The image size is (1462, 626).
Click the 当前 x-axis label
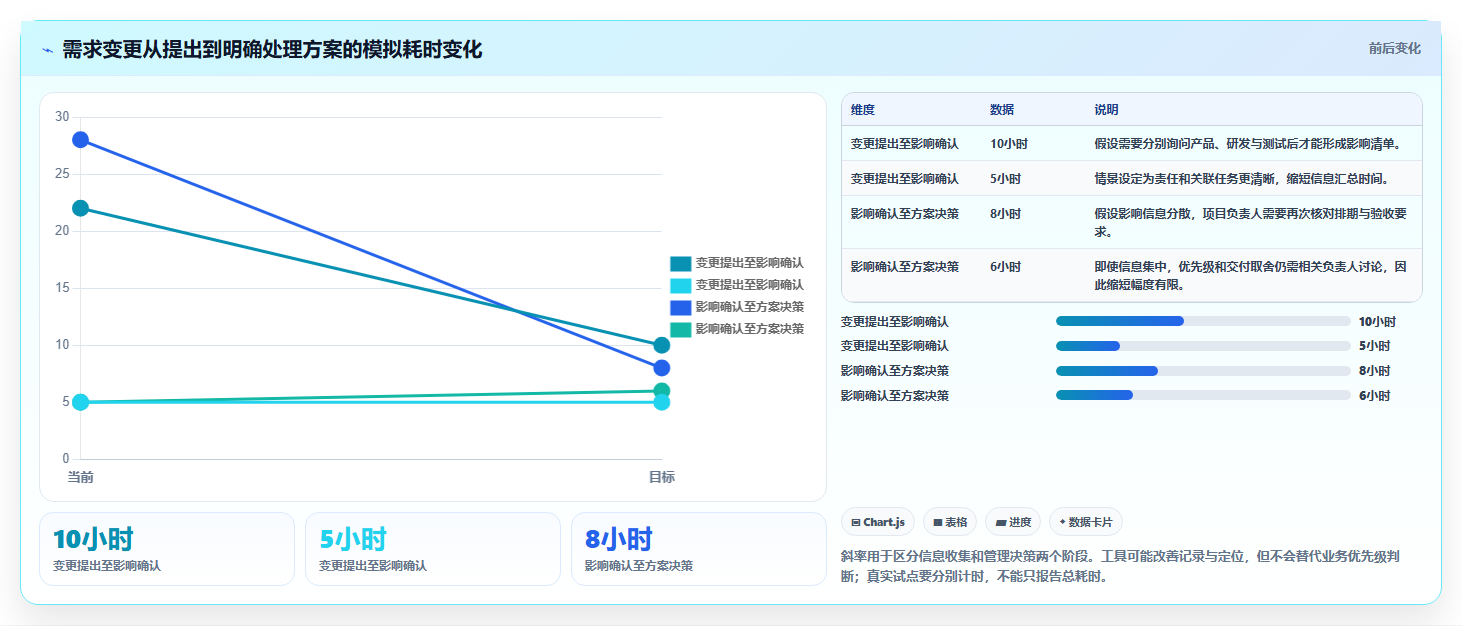[80, 477]
